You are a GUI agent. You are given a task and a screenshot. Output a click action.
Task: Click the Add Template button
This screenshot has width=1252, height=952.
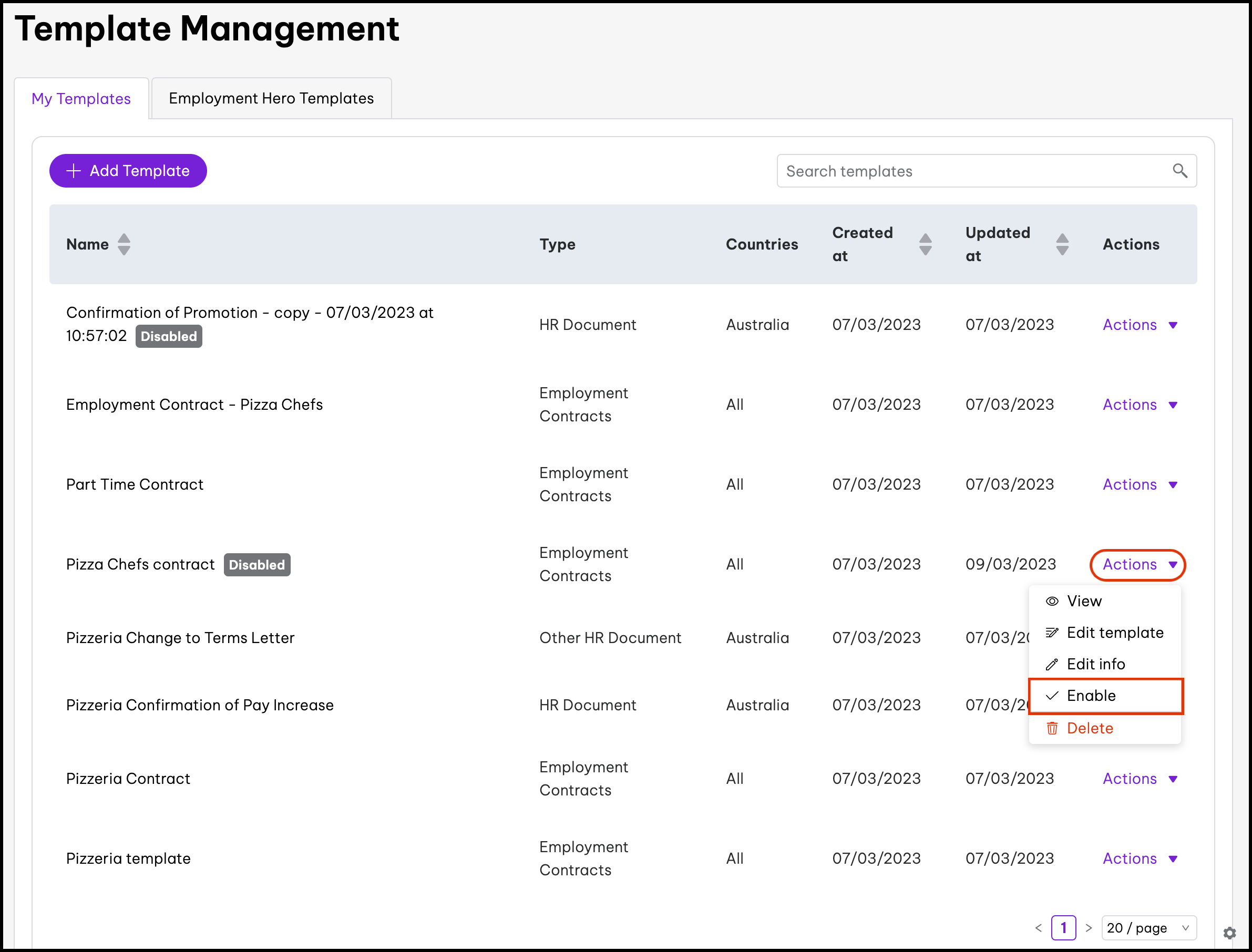point(128,171)
